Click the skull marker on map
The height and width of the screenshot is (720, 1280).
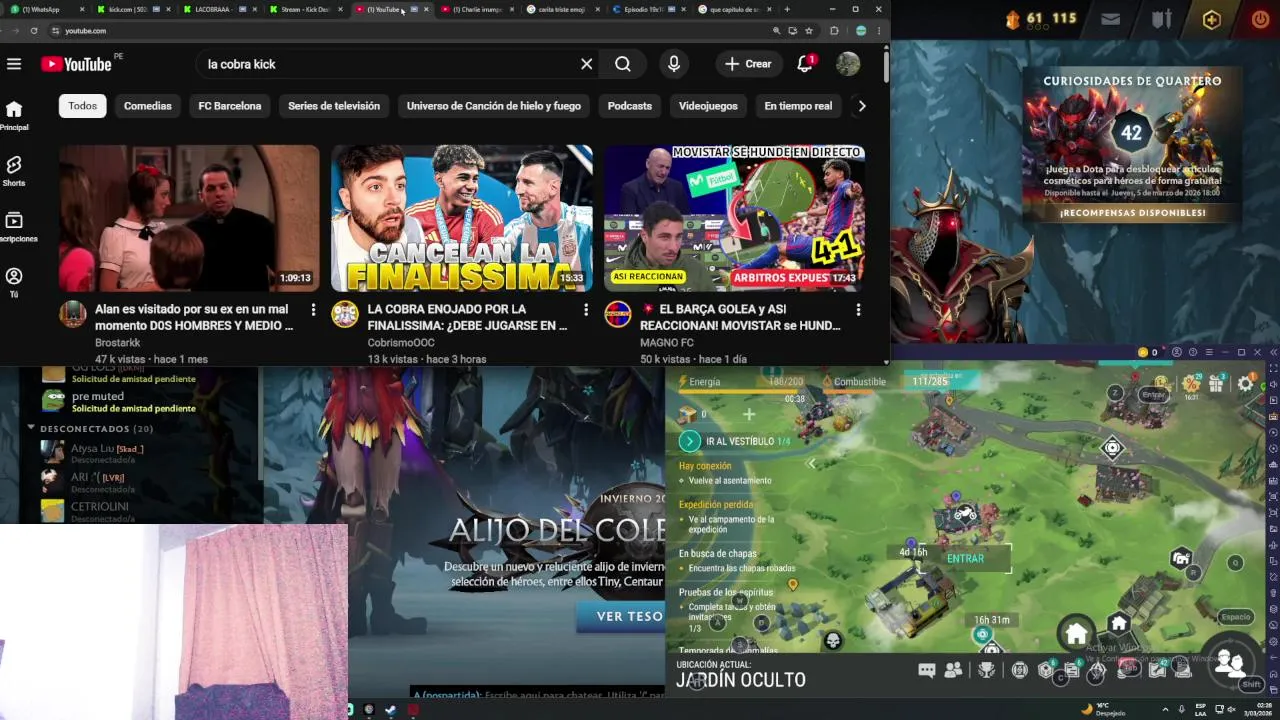tap(832, 640)
